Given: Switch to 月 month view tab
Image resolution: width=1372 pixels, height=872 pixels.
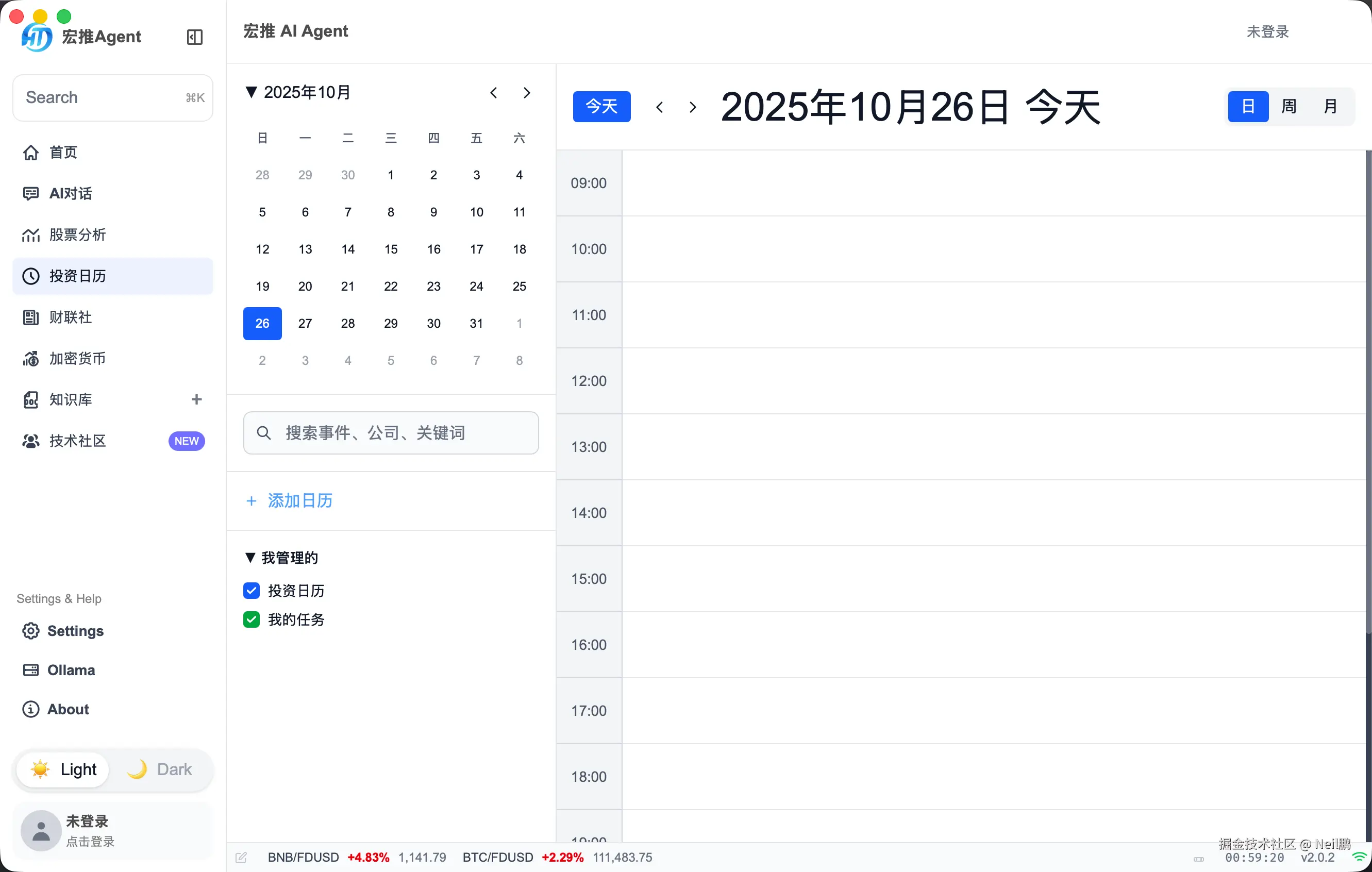Looking at the screenshot, I should tap(1330, 106).
